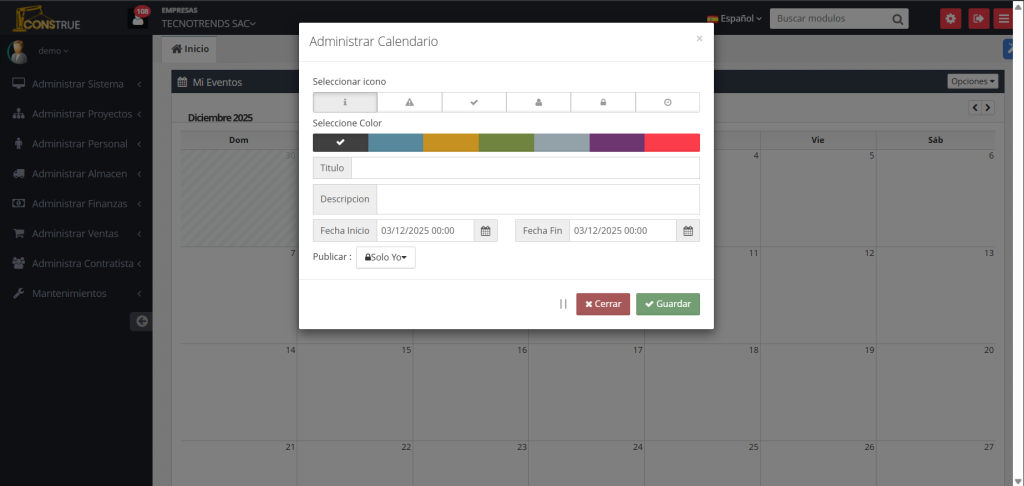Select the info icon for the event

pyautogui.click(x=345, y=102)
